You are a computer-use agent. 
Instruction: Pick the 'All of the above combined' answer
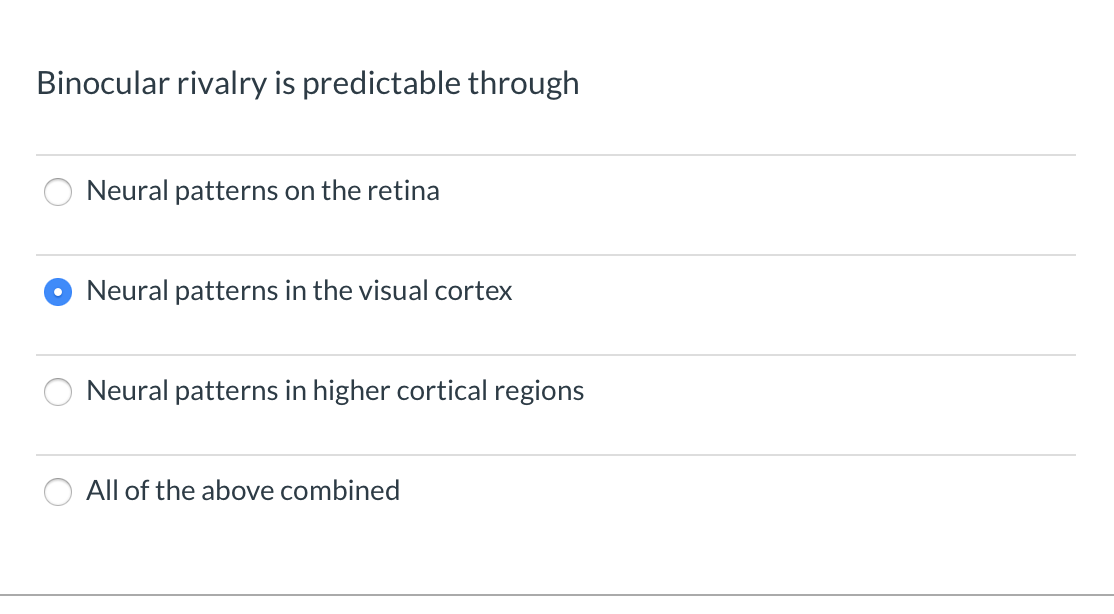(x=58, y=492)
